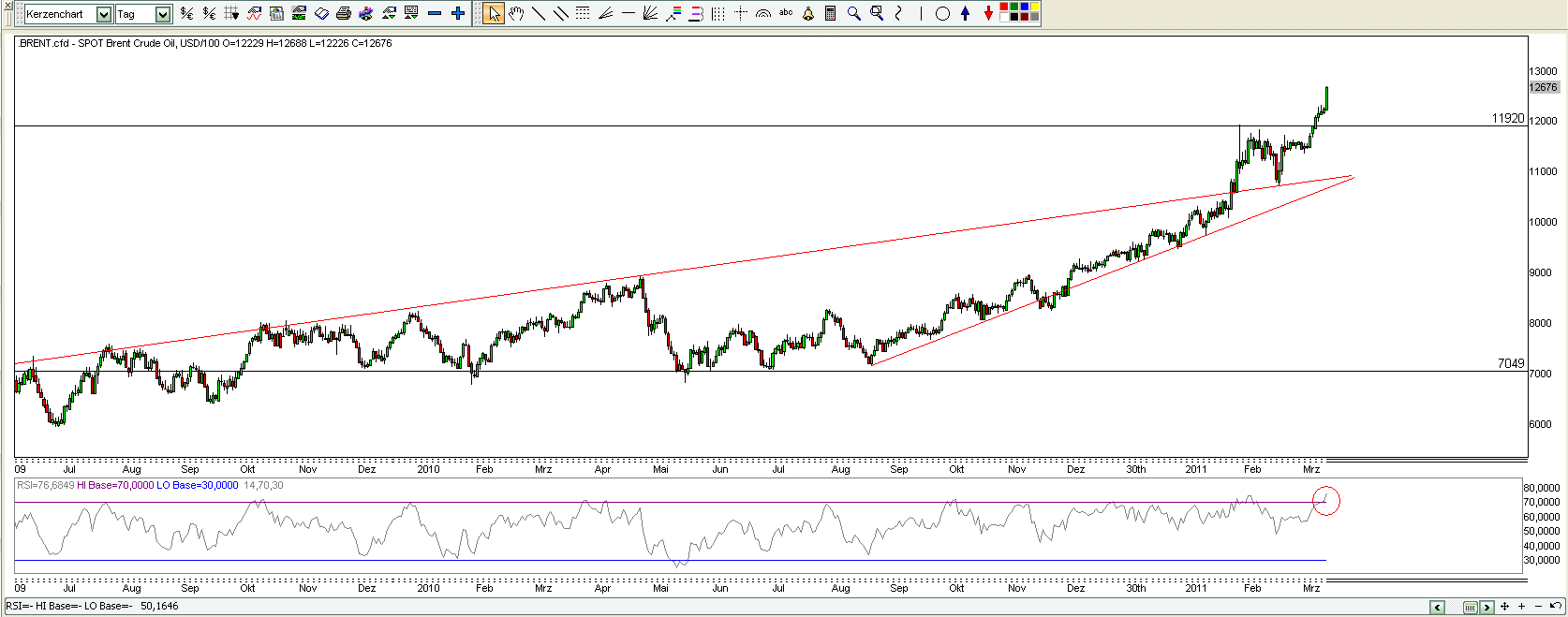
Task: Click the small plus icon in status bar
Action: click(1521, 607)
